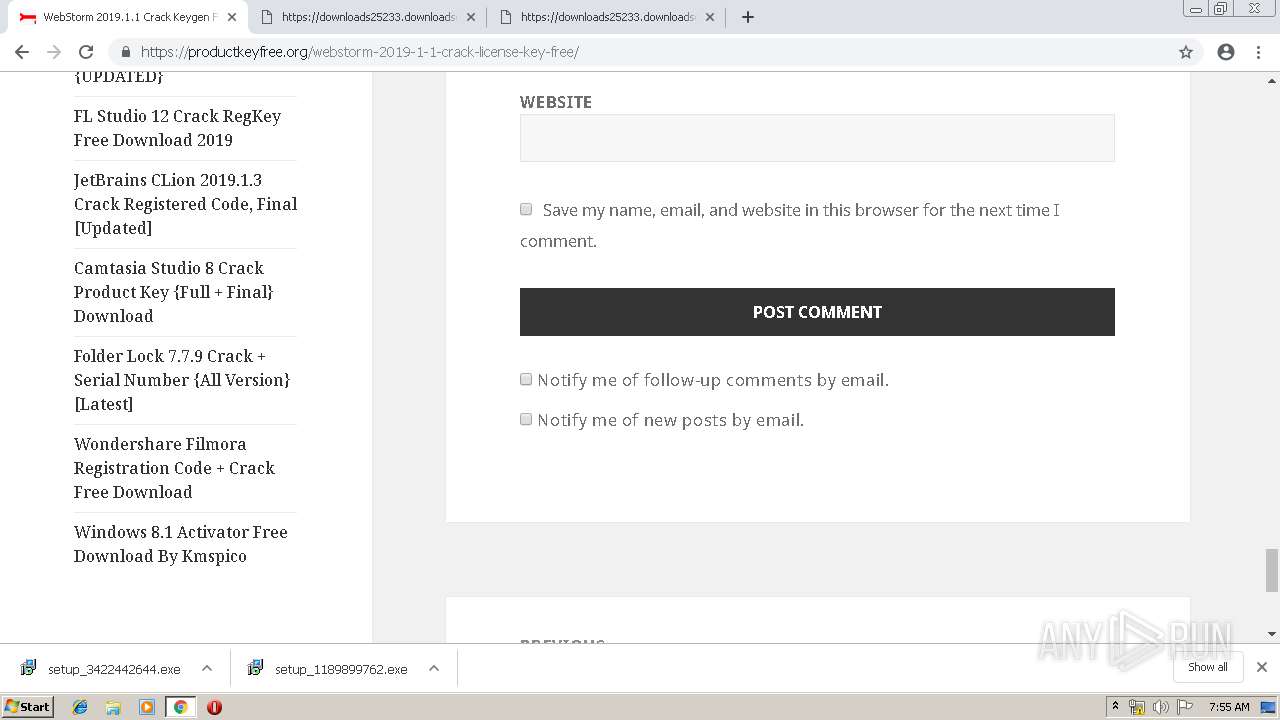Go forward to the next page
The height and width of the screenshot is (720, 1280).
click(x=54, y=52)
